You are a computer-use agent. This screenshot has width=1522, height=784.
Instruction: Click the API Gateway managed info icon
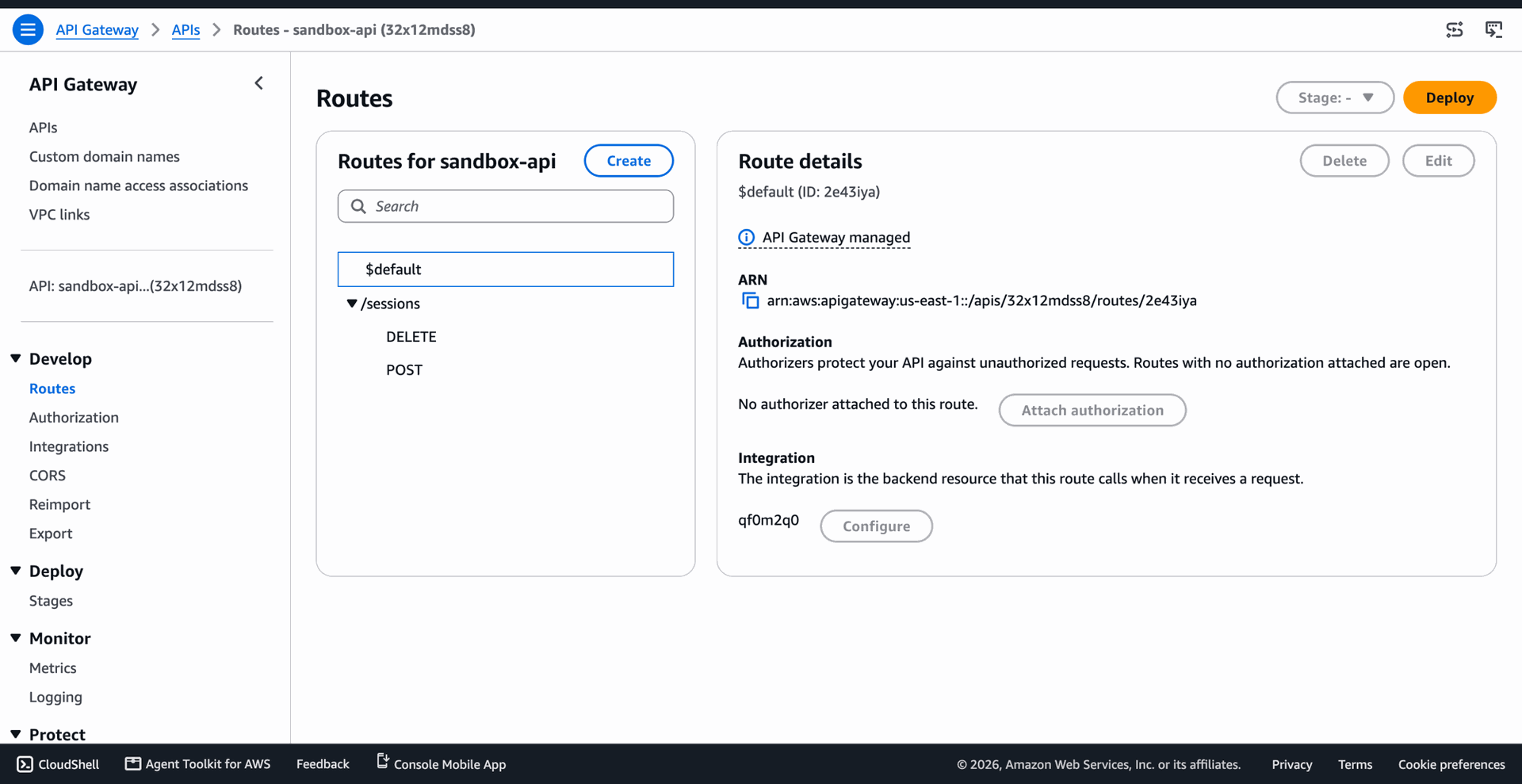pyautogui.click(x=746, y=237)
